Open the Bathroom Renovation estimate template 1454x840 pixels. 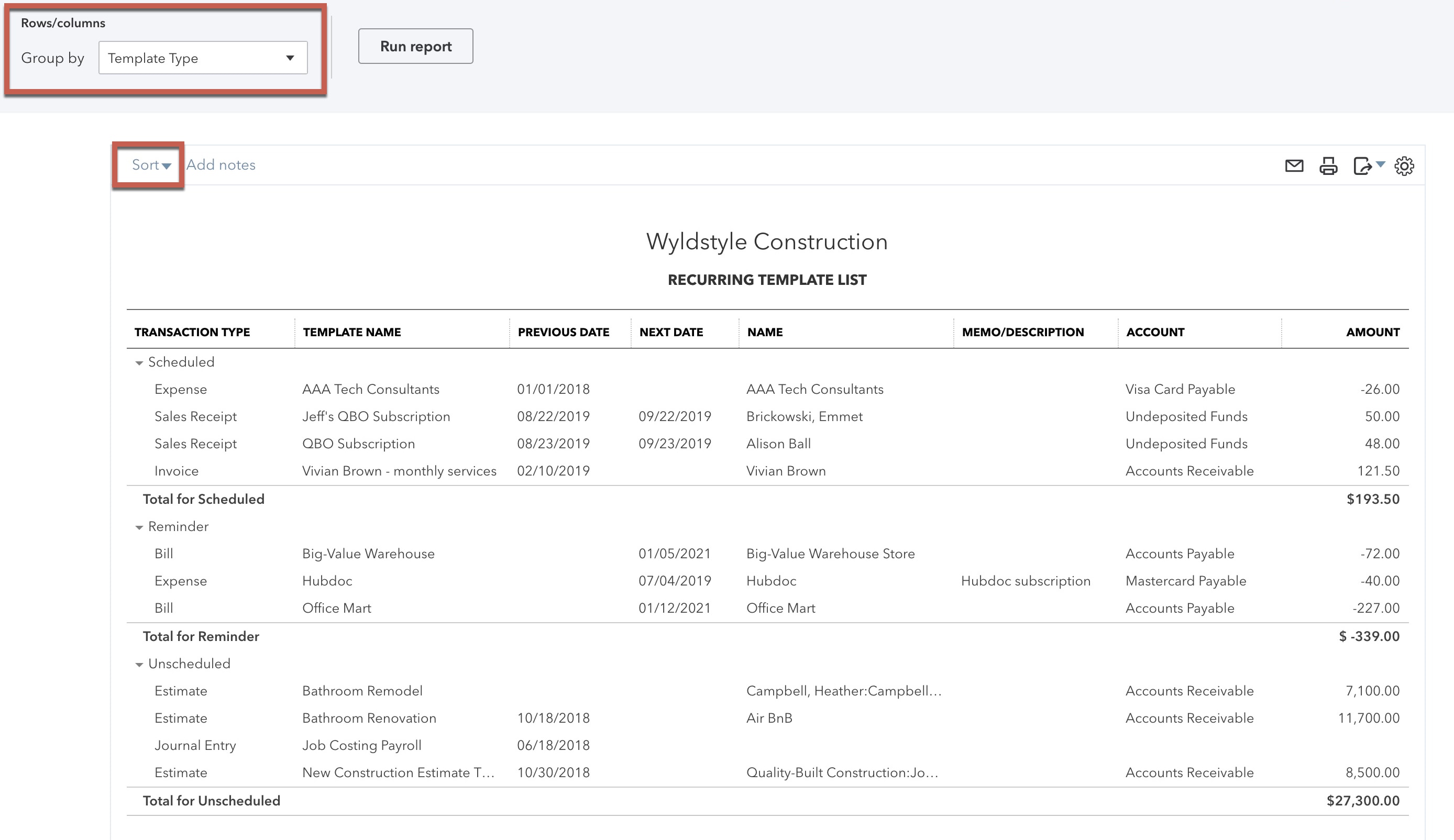click(369, 719)
